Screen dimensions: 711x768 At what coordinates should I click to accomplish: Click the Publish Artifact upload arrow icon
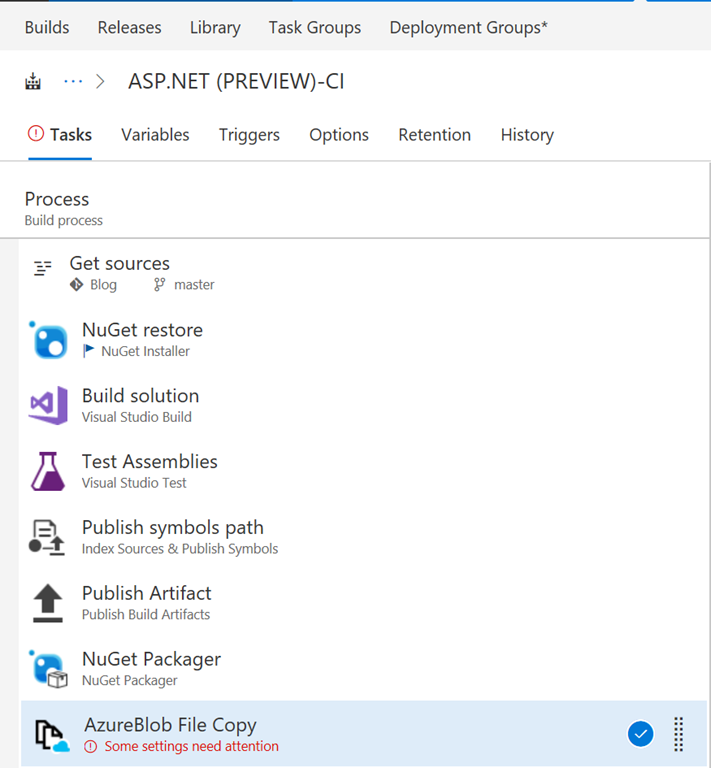48,603
